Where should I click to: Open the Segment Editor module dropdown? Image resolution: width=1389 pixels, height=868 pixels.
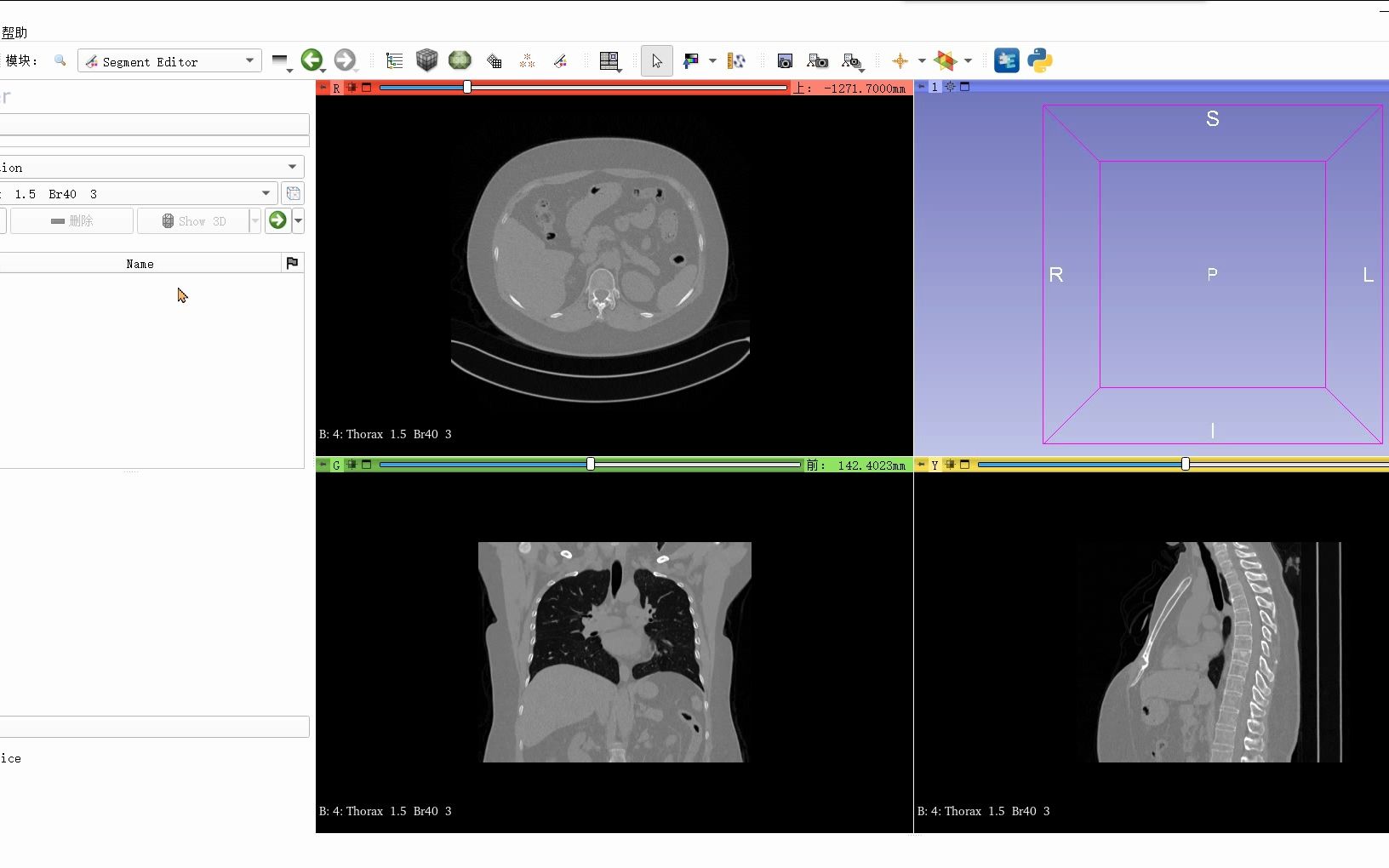[169, 60]
